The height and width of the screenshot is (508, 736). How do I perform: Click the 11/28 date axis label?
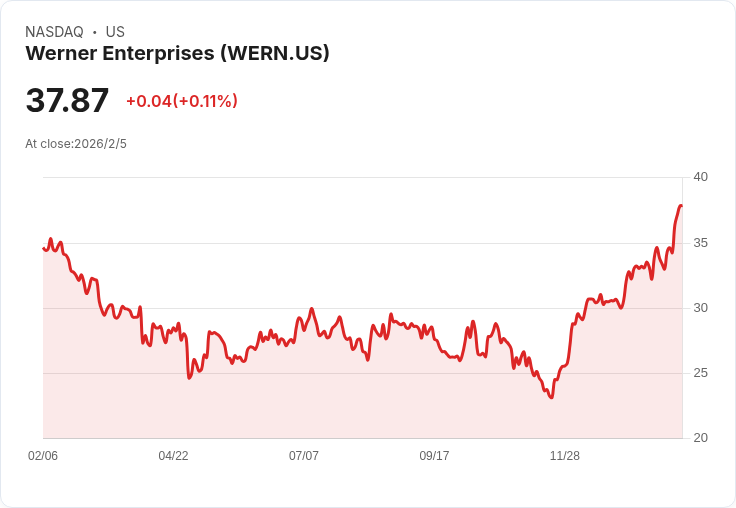tap(565, 455)
